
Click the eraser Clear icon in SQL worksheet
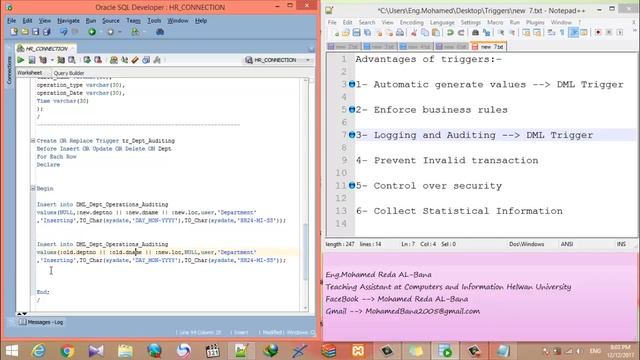pos(135,60)
